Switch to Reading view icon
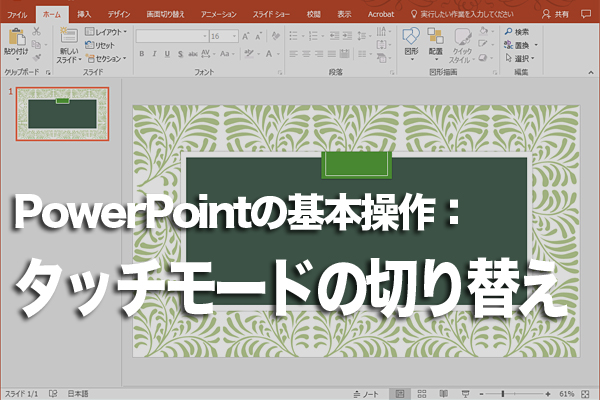Image resolution: width=600 pixels, height=400 pixels. pos(443,394)
